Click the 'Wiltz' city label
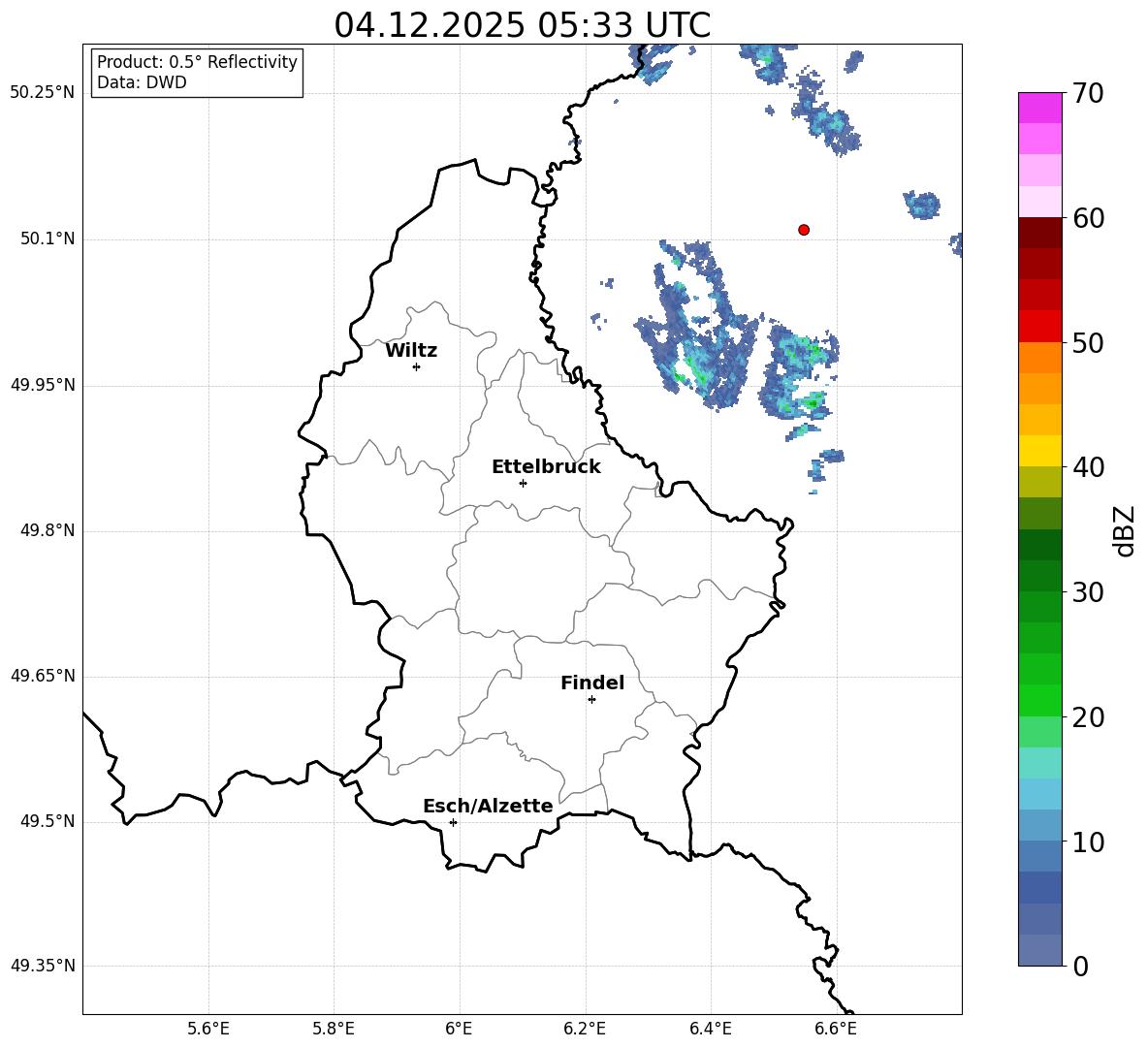Image resolution: width=1148 pixels, height=1048 pixels. pyautogui.click(x=411, y=351)
